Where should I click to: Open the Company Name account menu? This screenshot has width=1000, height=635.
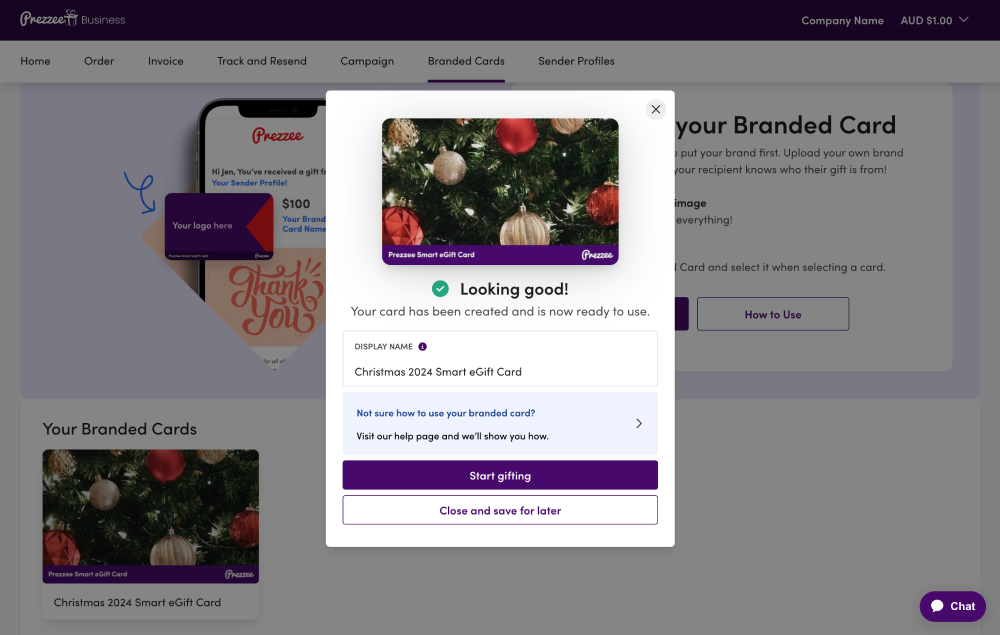pyautogui.click(x=843, y=19)
